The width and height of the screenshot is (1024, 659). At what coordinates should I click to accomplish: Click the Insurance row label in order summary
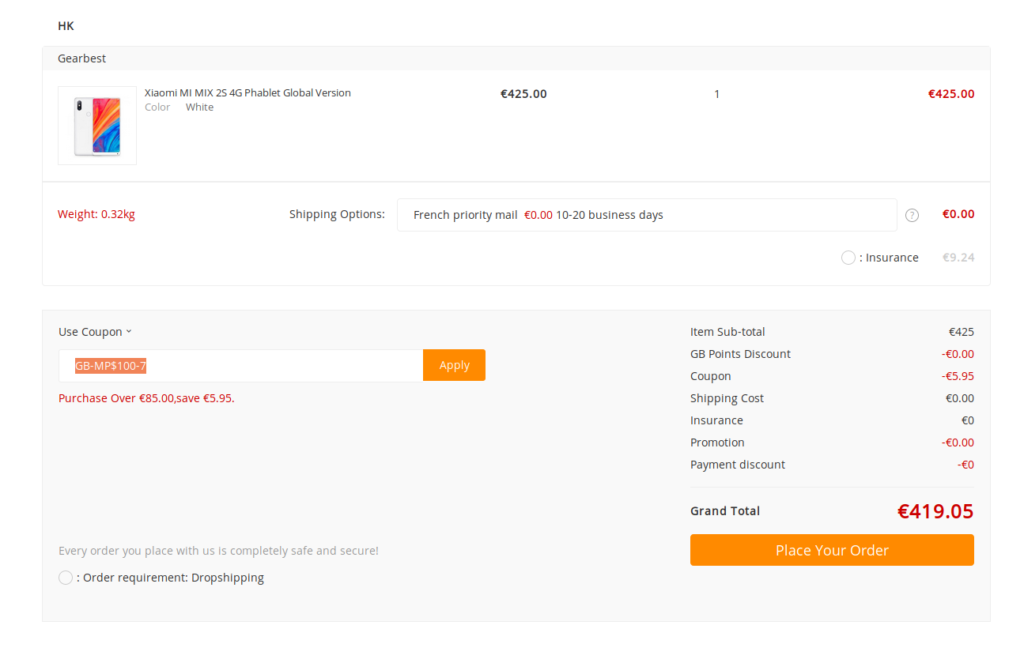716,421
